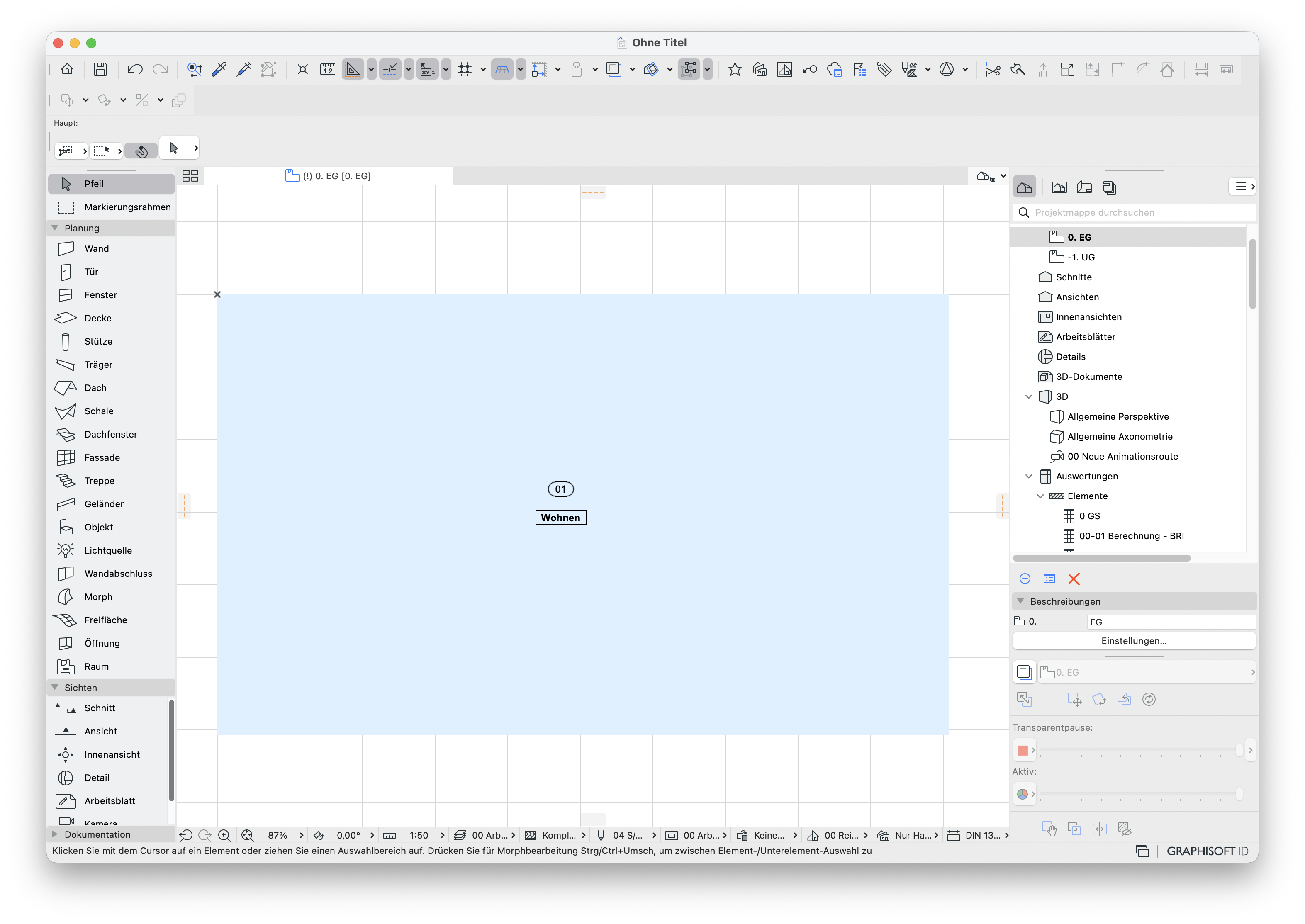The height and width of the screenshot is (924, 1305).
Task: Collapse the Auswertungen tree node
Action: (x=1028, y=476)
